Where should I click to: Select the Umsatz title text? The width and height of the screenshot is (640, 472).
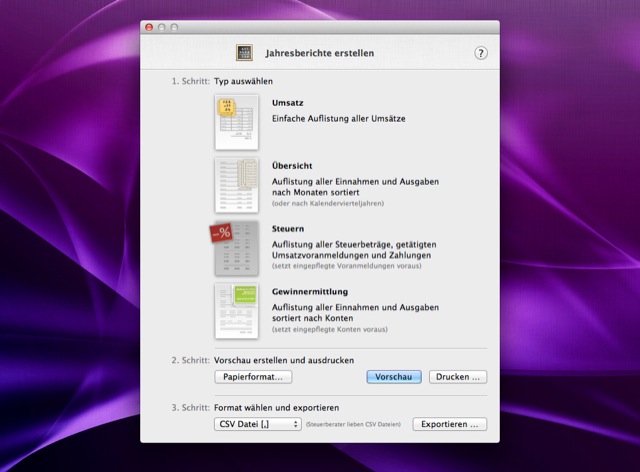pyautogui.click(x=288, y=103)
